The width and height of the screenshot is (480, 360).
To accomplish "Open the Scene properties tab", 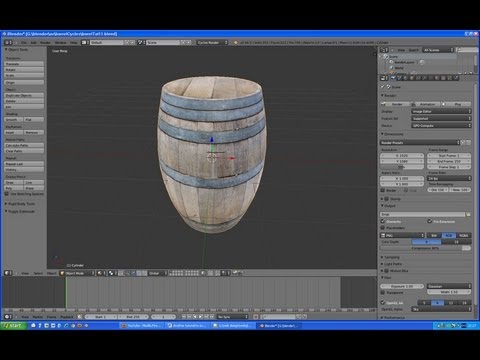I will tap(399, 78).
